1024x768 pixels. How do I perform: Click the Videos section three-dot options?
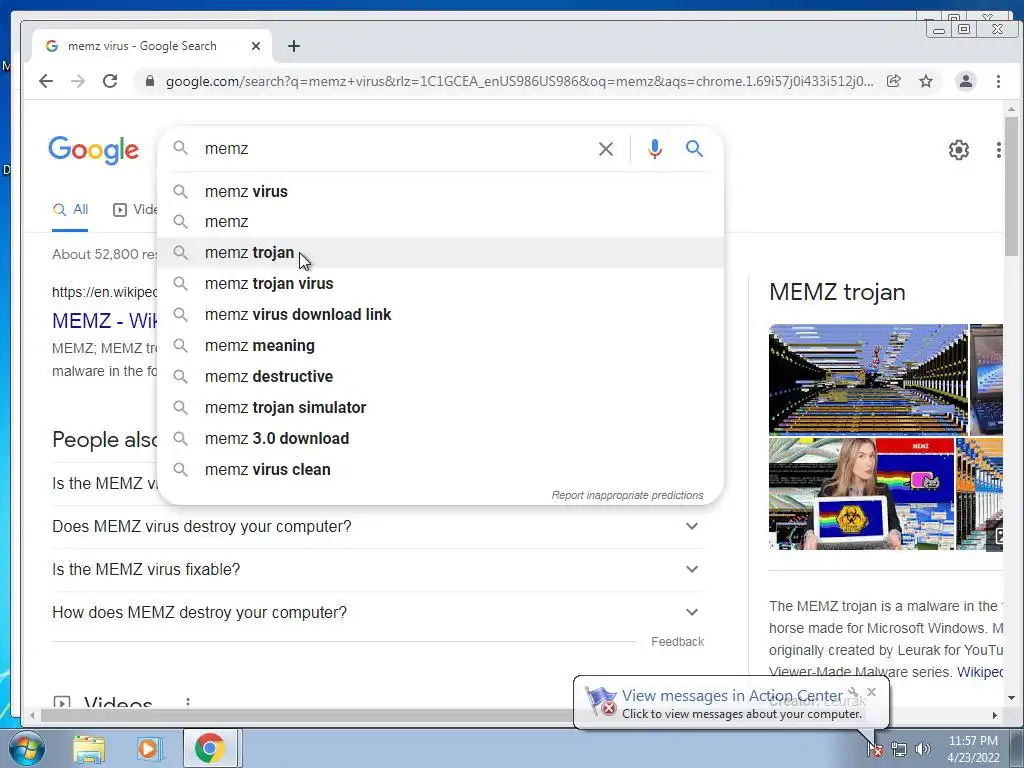pos(188,703)
